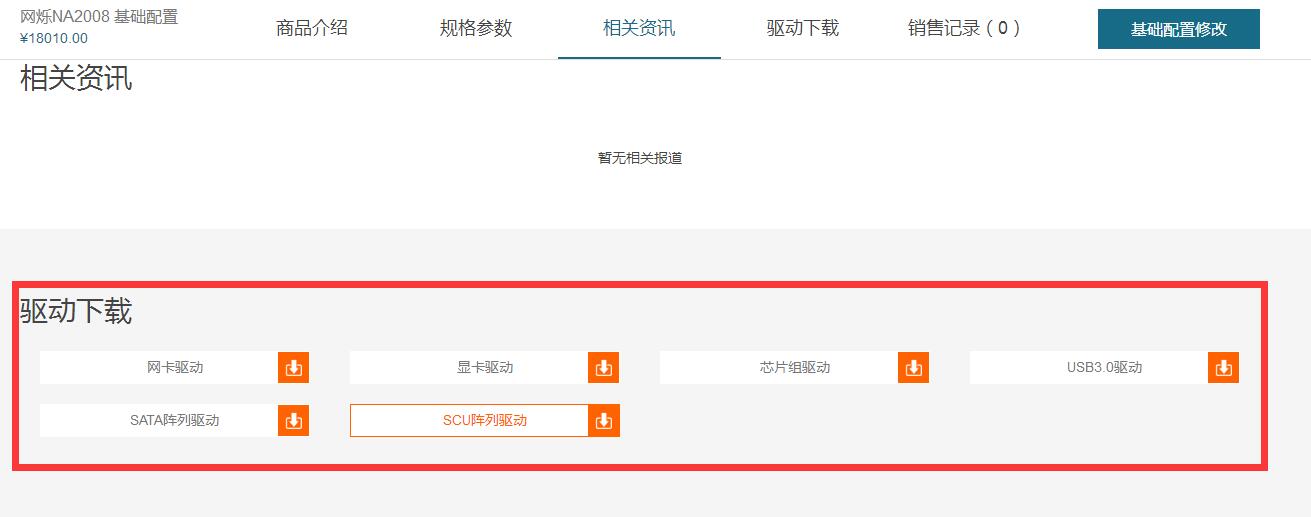Click the 基础配置修改 button

[1178, 29]
